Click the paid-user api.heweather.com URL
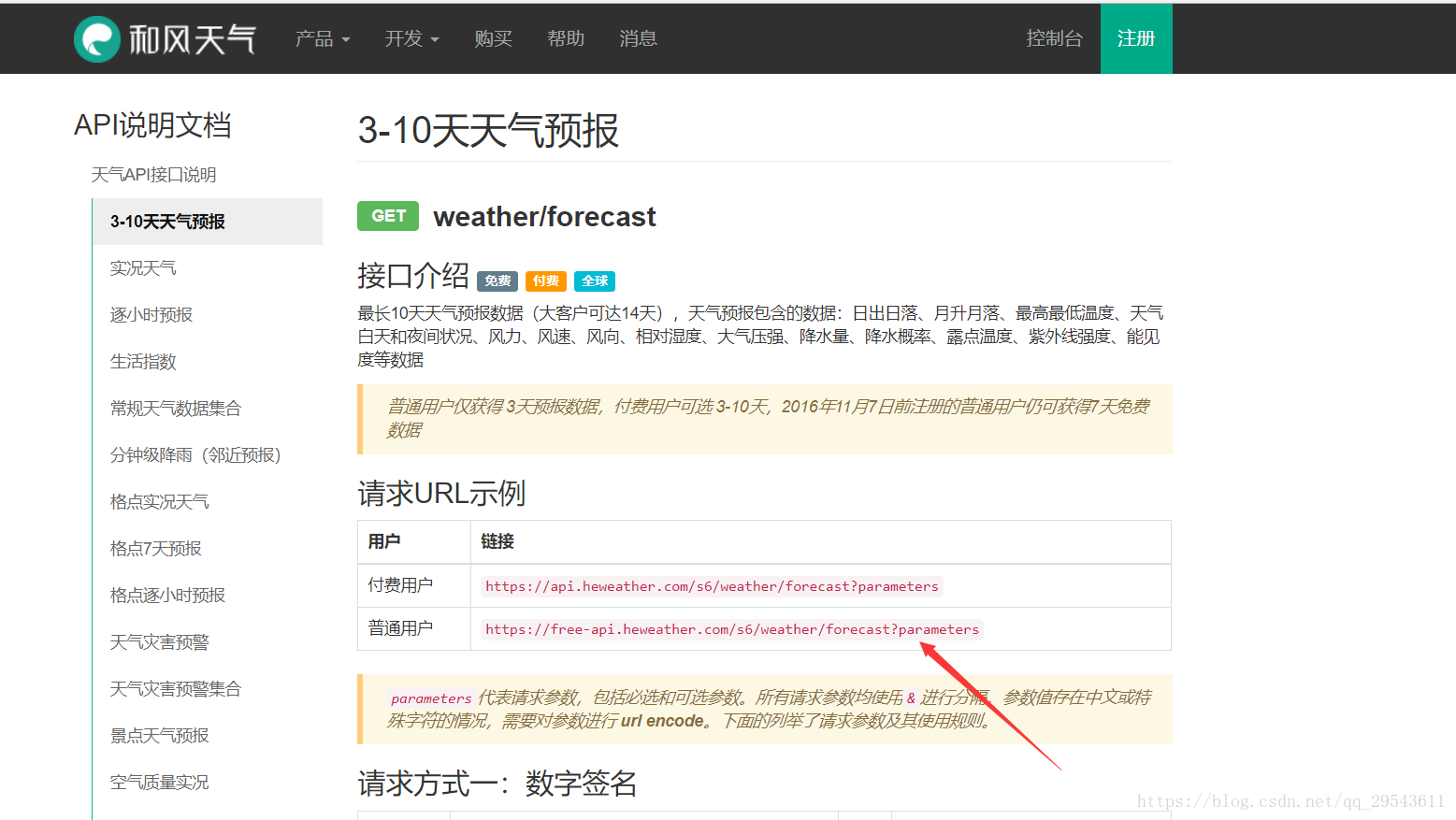1456x820 pixels. point(712,586)
